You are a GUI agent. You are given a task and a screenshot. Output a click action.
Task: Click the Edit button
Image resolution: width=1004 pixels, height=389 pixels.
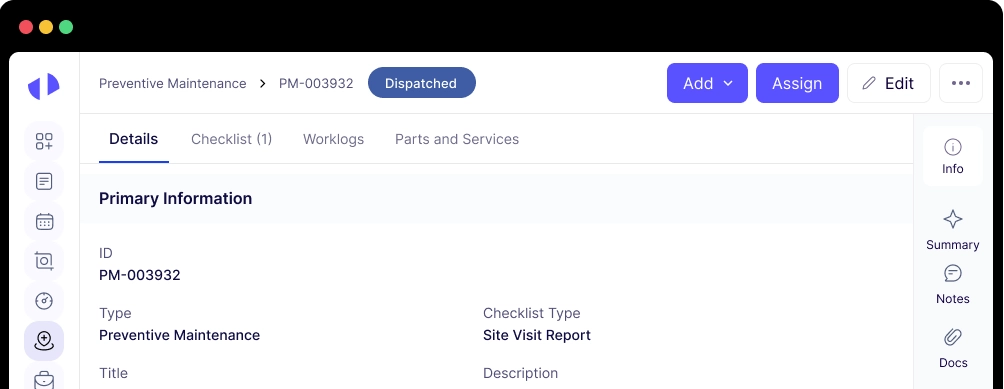click(x=889, y=83)
